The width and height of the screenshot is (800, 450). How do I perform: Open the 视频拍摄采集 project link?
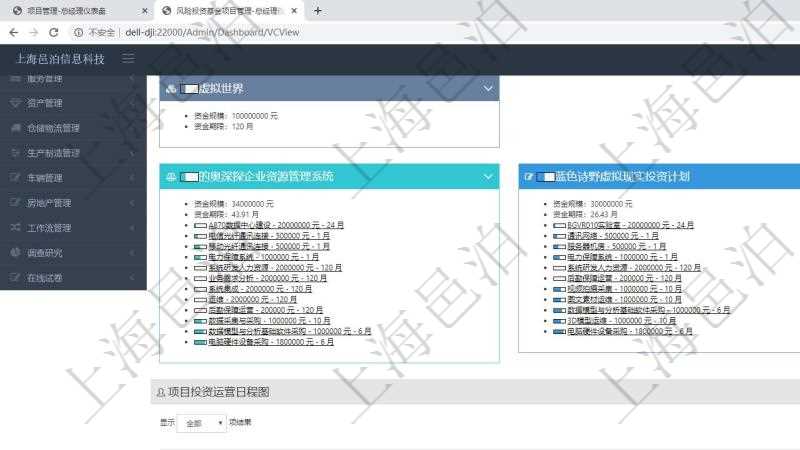(624, 289)
